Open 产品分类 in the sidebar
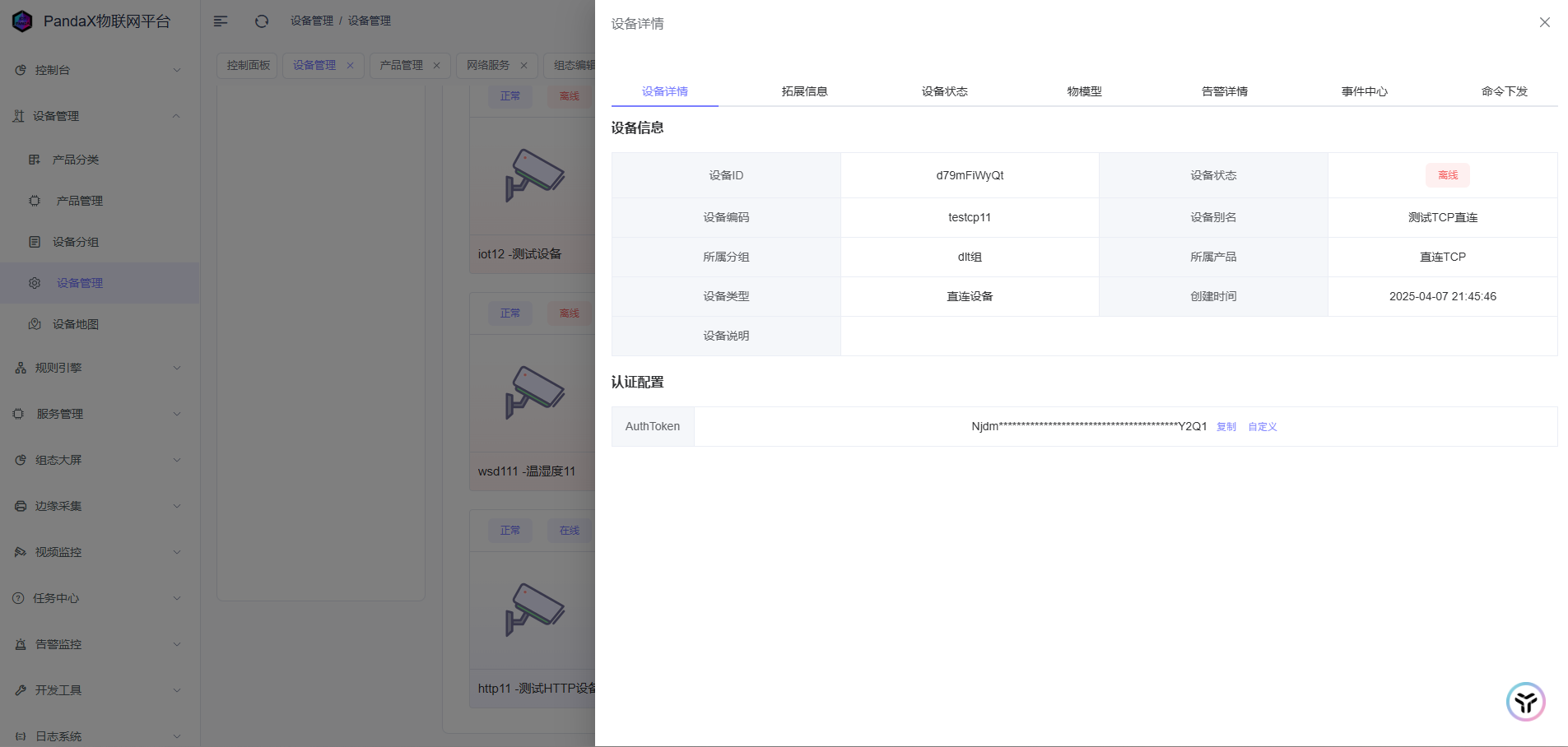1568x747 pixels. click(x=75, y=160)
